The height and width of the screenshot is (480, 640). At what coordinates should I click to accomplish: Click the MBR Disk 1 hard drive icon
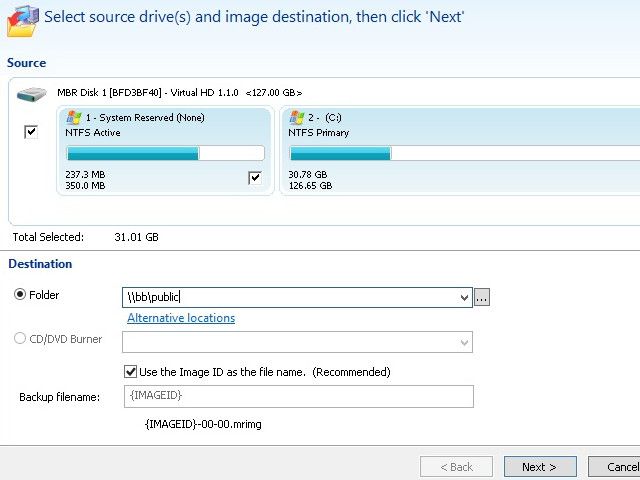click(x=30, y=94)
